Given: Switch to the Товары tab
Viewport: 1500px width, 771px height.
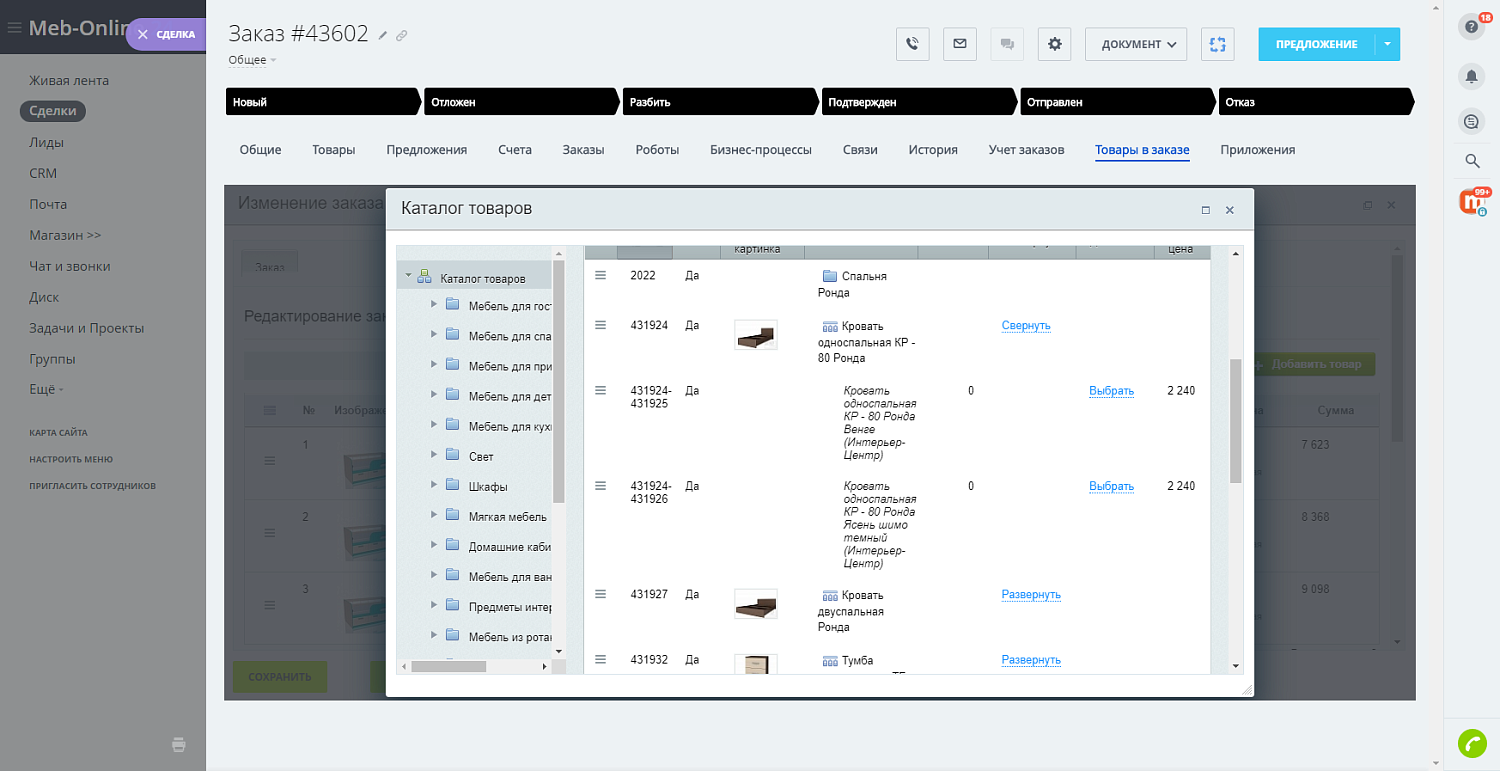Looking at the screenshot, I should point(333,149).
